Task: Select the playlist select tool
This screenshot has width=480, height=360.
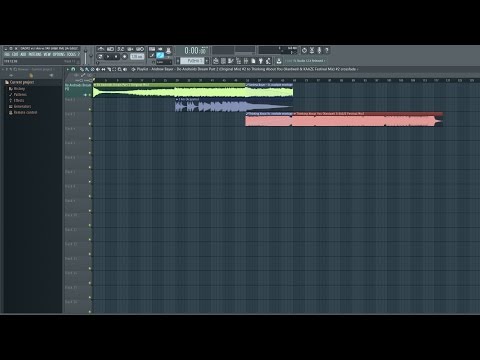Action: click(x=114, y=69)
